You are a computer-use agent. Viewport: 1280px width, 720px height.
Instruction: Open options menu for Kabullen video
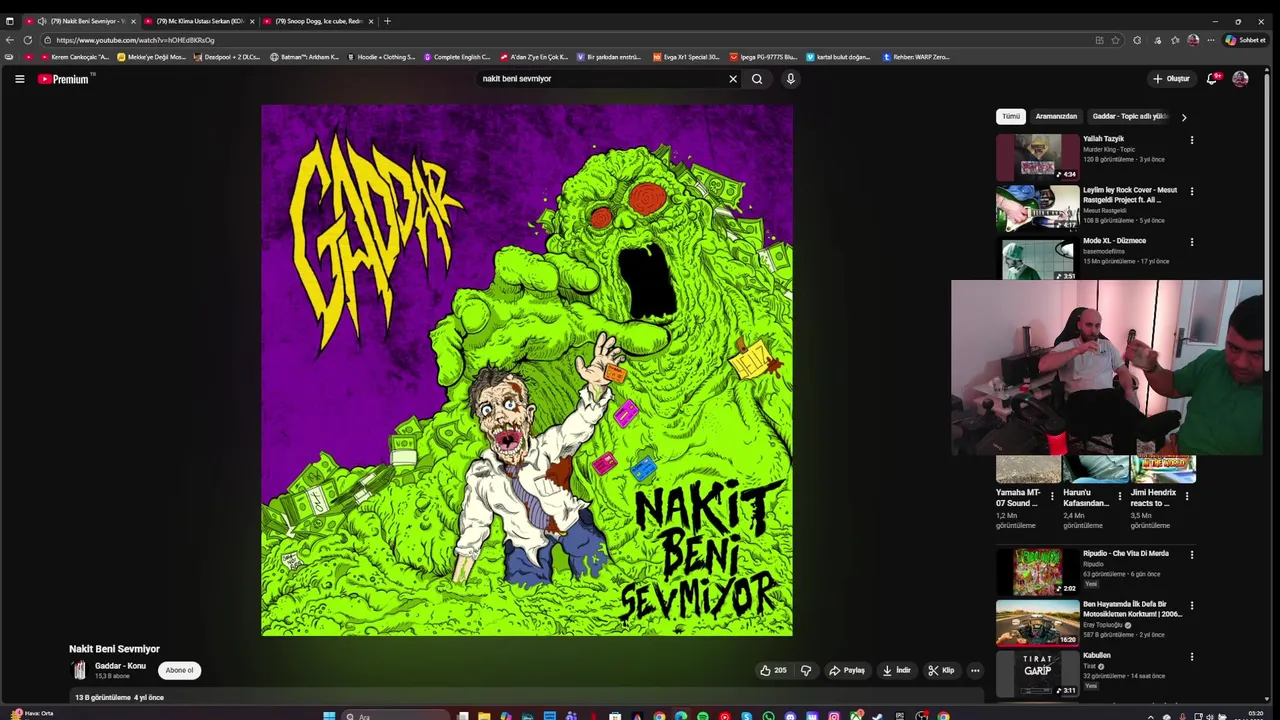pos(1191,657)
